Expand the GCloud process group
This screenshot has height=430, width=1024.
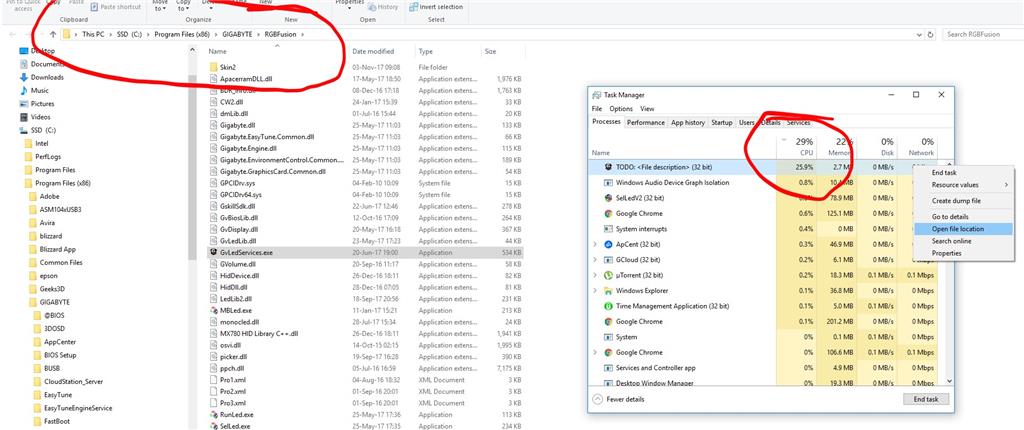coord(594,259)
